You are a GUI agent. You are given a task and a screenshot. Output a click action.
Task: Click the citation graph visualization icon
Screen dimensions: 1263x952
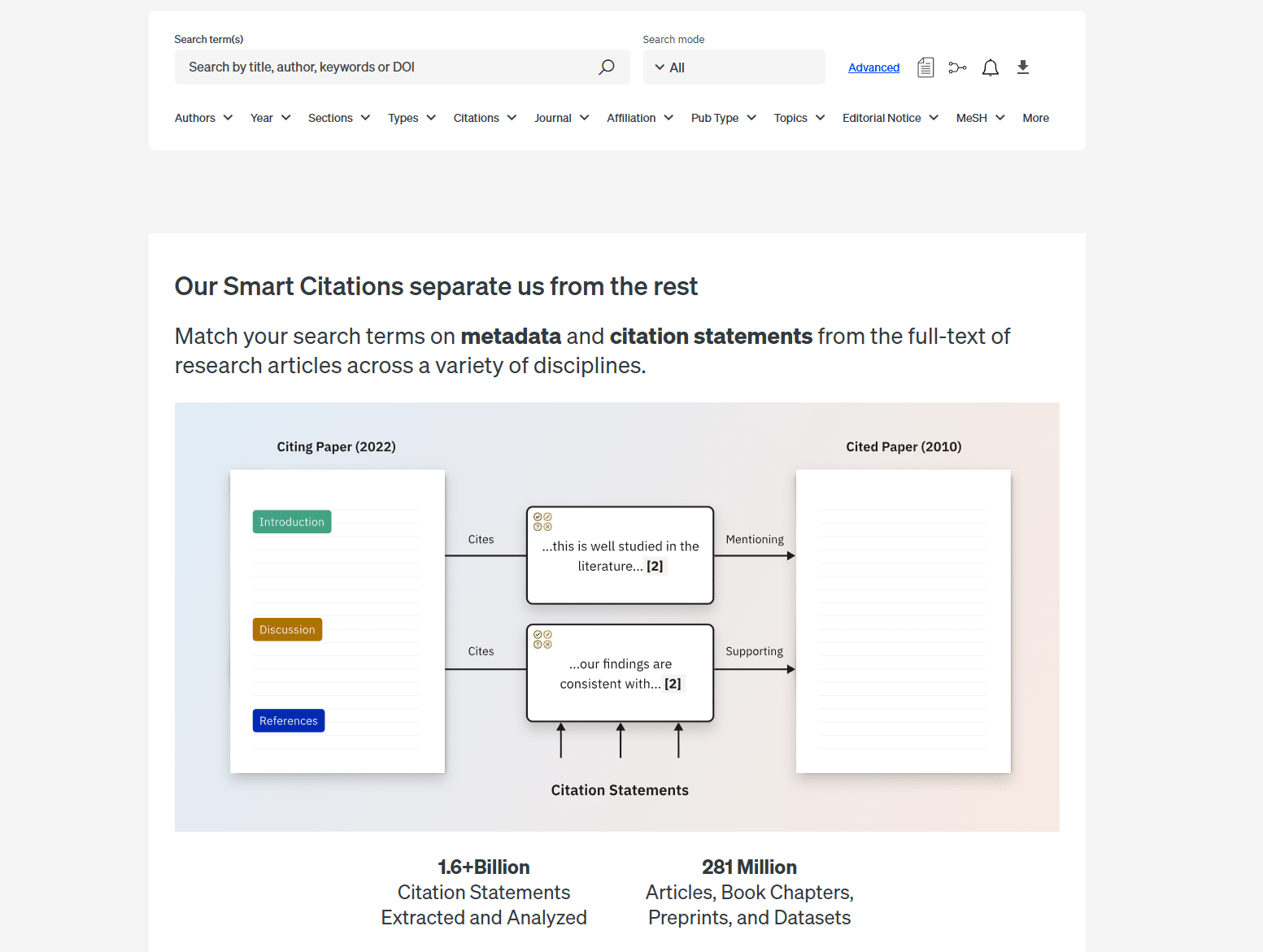click(957, 67)
